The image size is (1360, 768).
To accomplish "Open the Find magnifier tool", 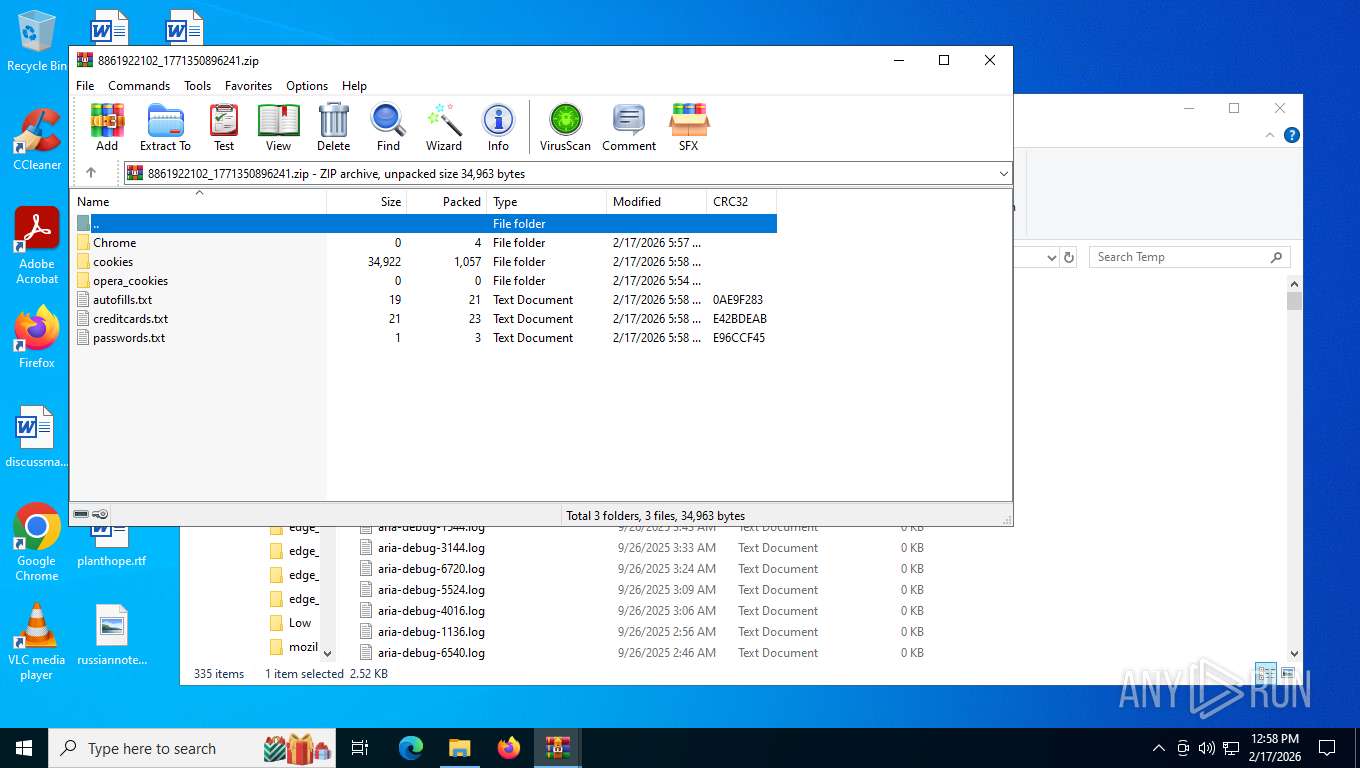I will click(388, 127).
